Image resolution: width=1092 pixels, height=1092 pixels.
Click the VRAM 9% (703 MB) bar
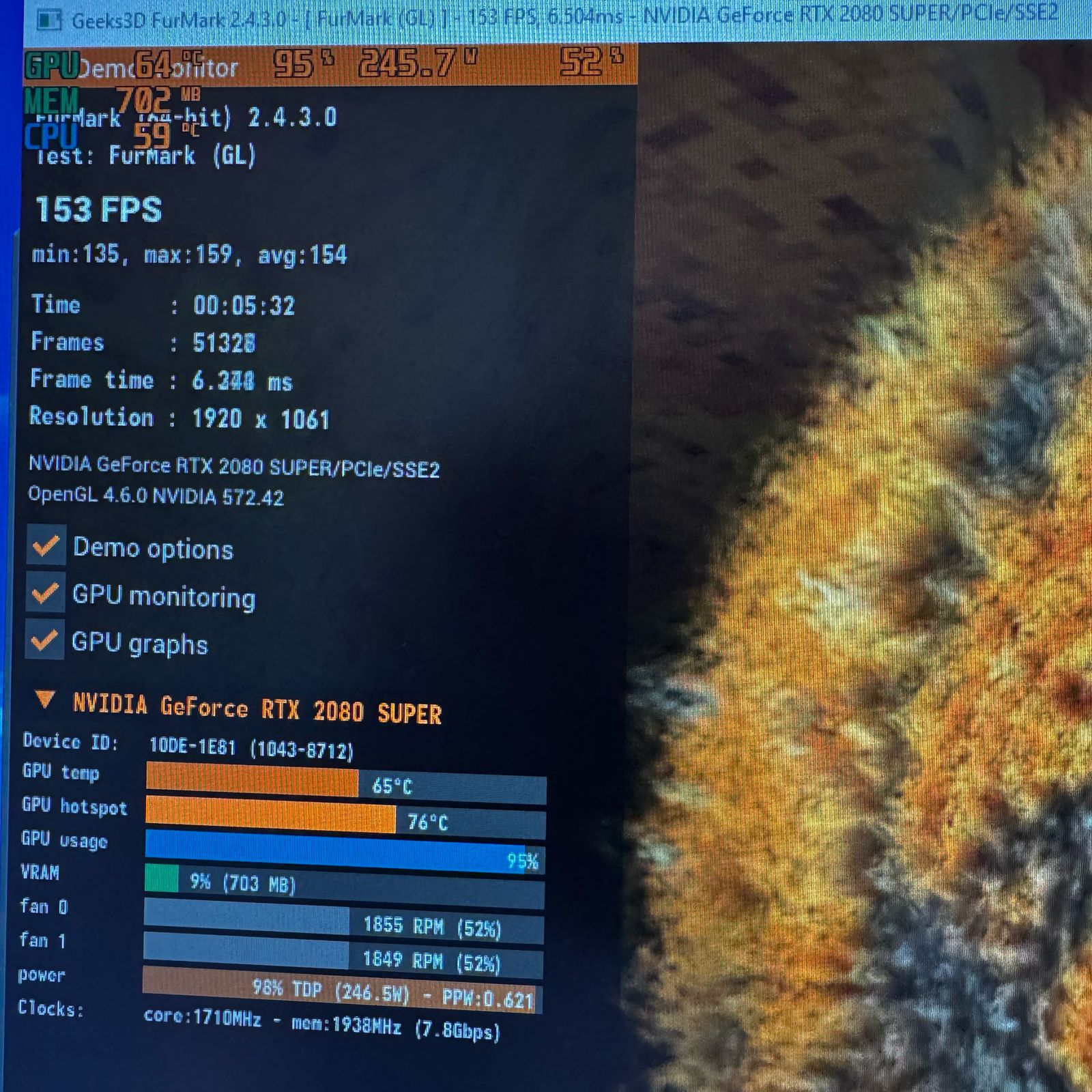click(x=344, y=885)
